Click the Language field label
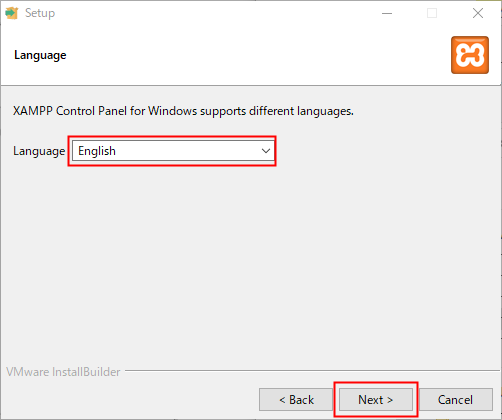Viewport: 502px width, 420px height. [x=39, y=151]
